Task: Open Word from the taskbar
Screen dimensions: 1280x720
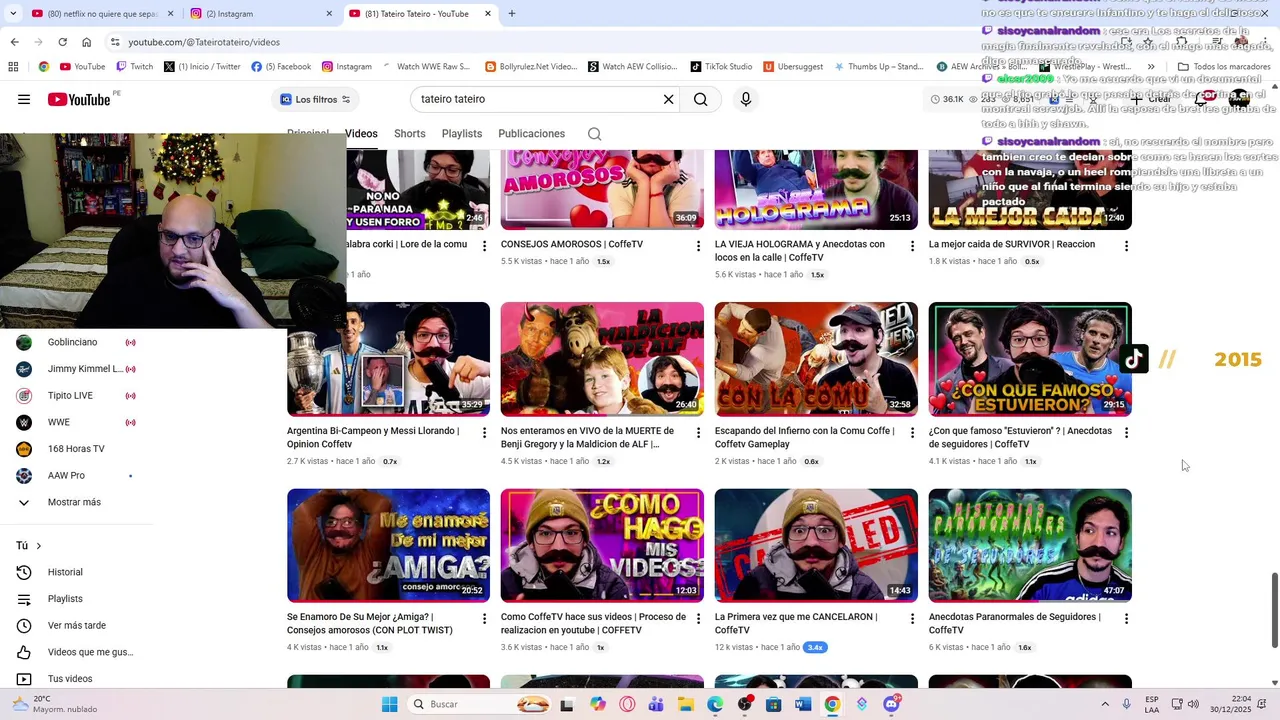Action: (x=802, y=704)
